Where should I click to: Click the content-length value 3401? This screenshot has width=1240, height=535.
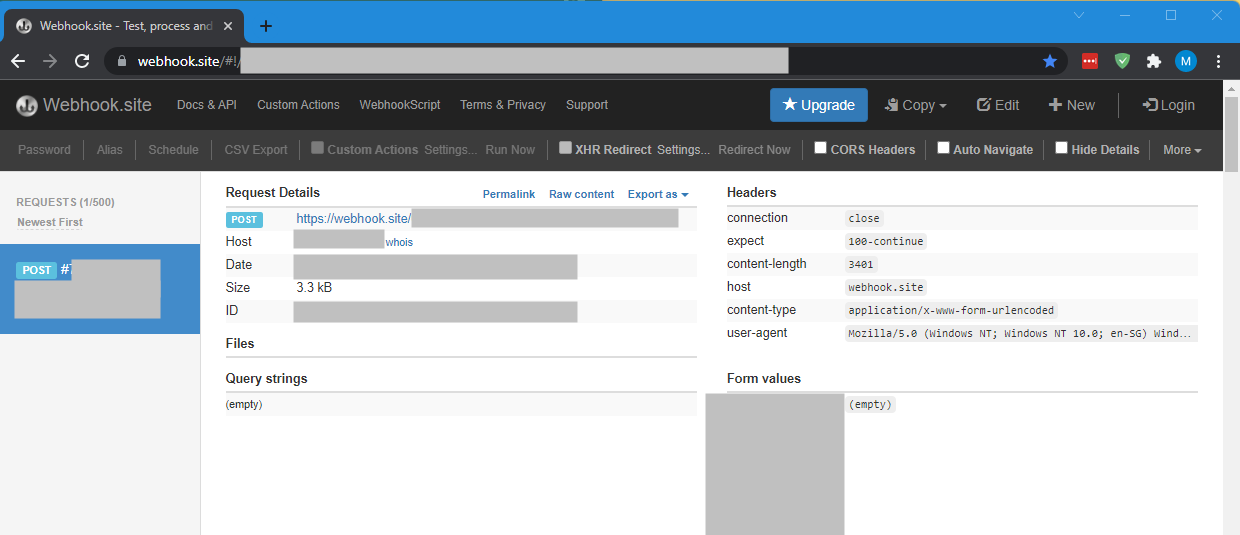(860, 265)
